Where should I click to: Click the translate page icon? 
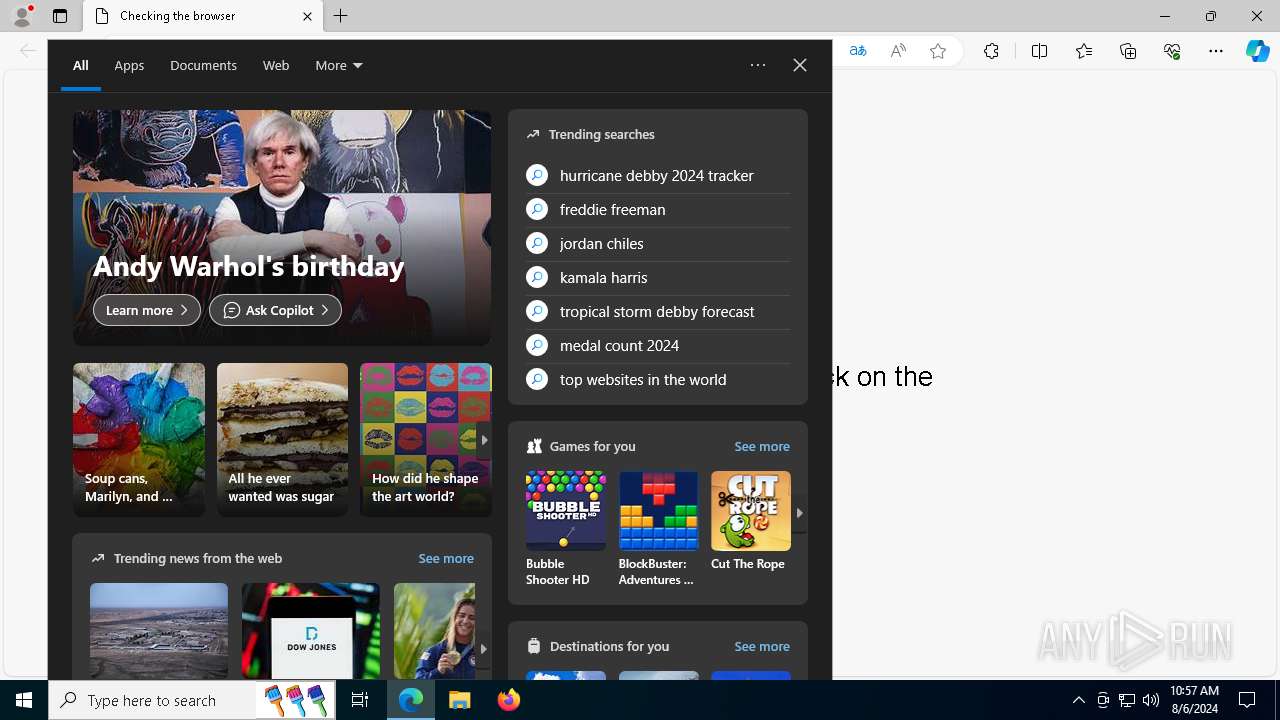coord(857,51)
